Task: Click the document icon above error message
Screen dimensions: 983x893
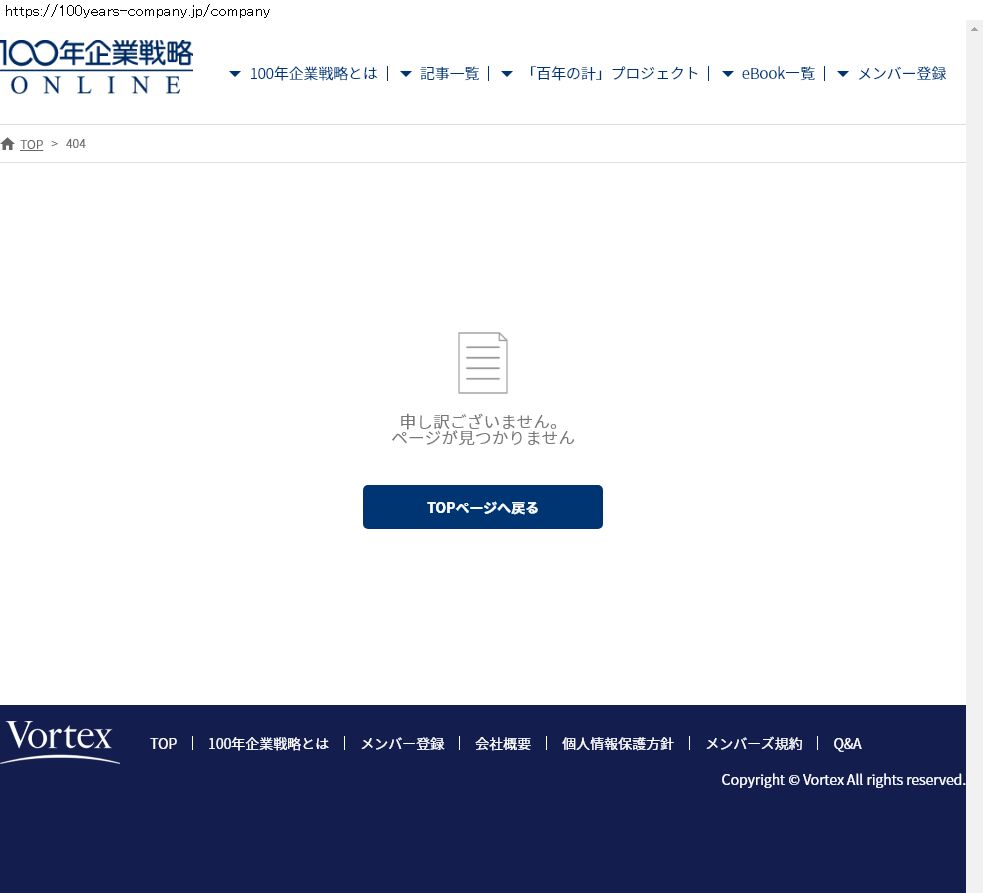Action: (483, 363)
